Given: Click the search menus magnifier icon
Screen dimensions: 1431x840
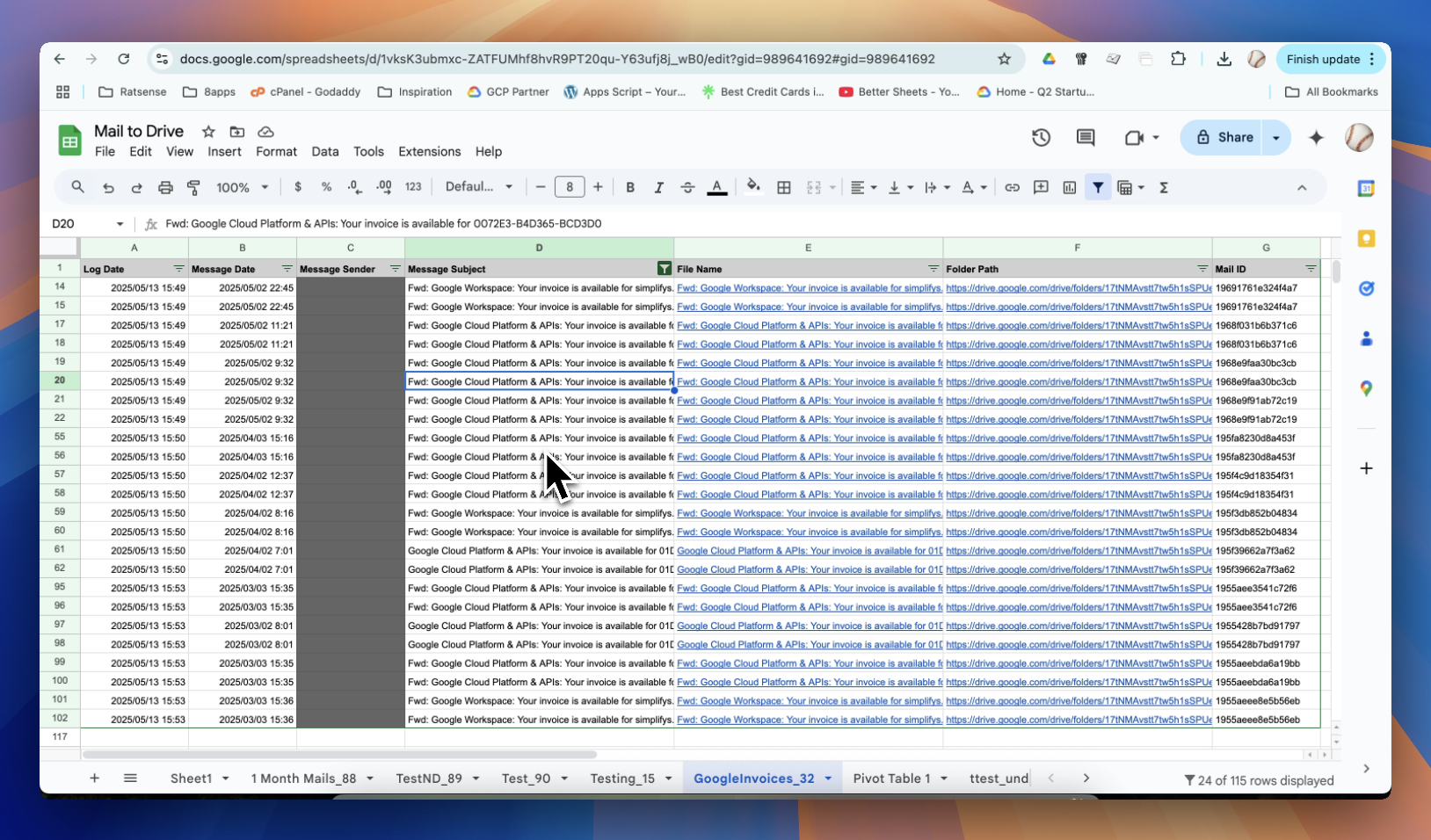Looking at the screenshot, I should [x=78, y=187].
